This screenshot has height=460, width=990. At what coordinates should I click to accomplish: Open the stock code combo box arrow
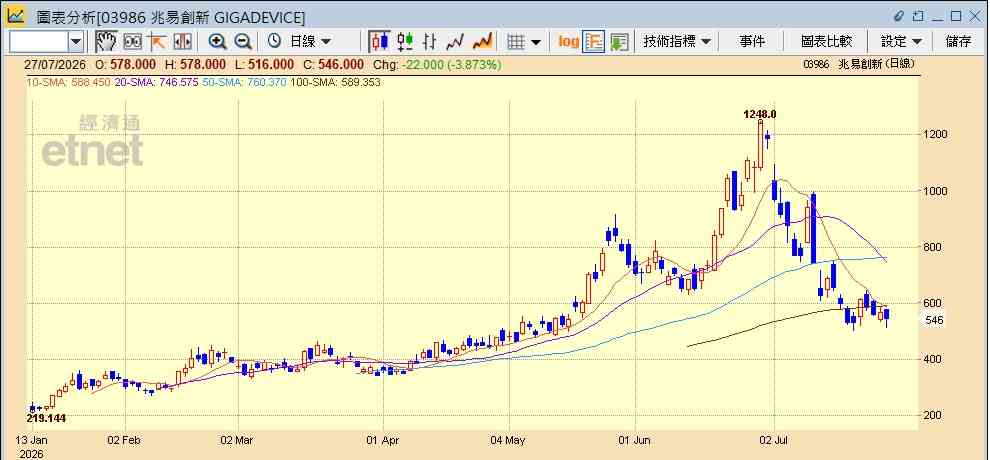(x=76, y=42)
